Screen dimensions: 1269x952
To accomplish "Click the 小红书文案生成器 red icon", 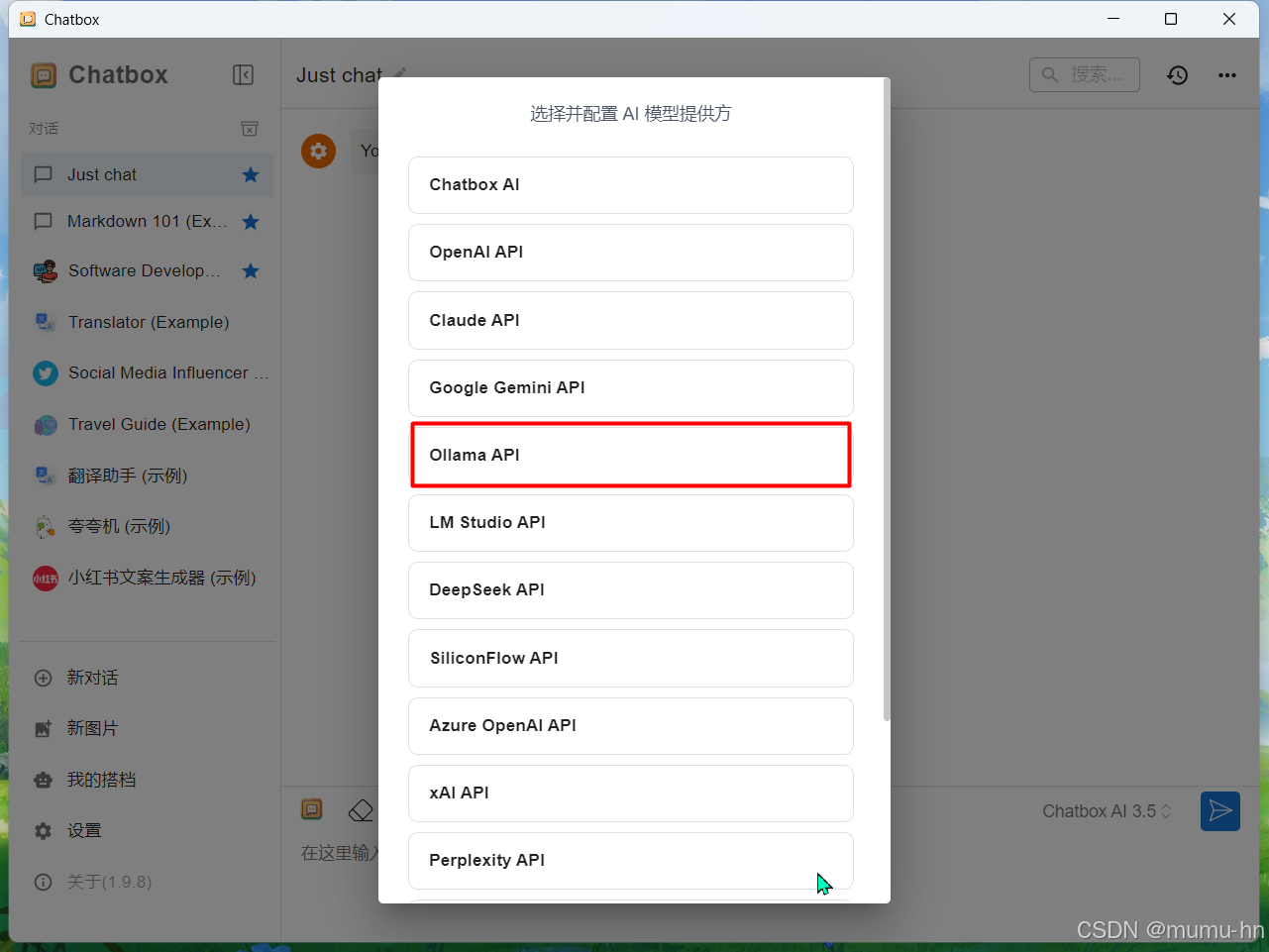I will [x=46, y=579].
